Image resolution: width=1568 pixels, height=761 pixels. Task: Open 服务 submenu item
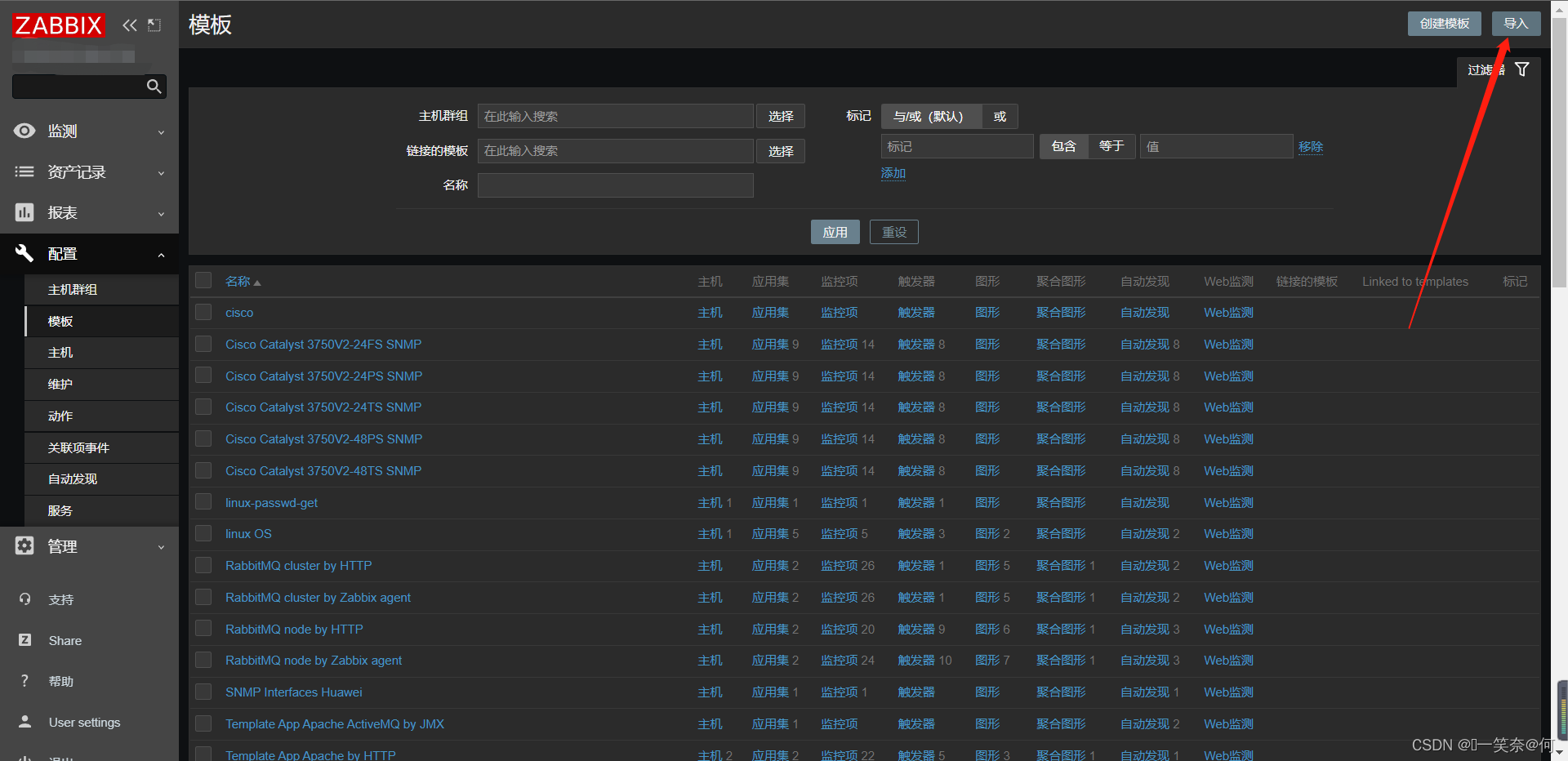click(x=102, y=511)
